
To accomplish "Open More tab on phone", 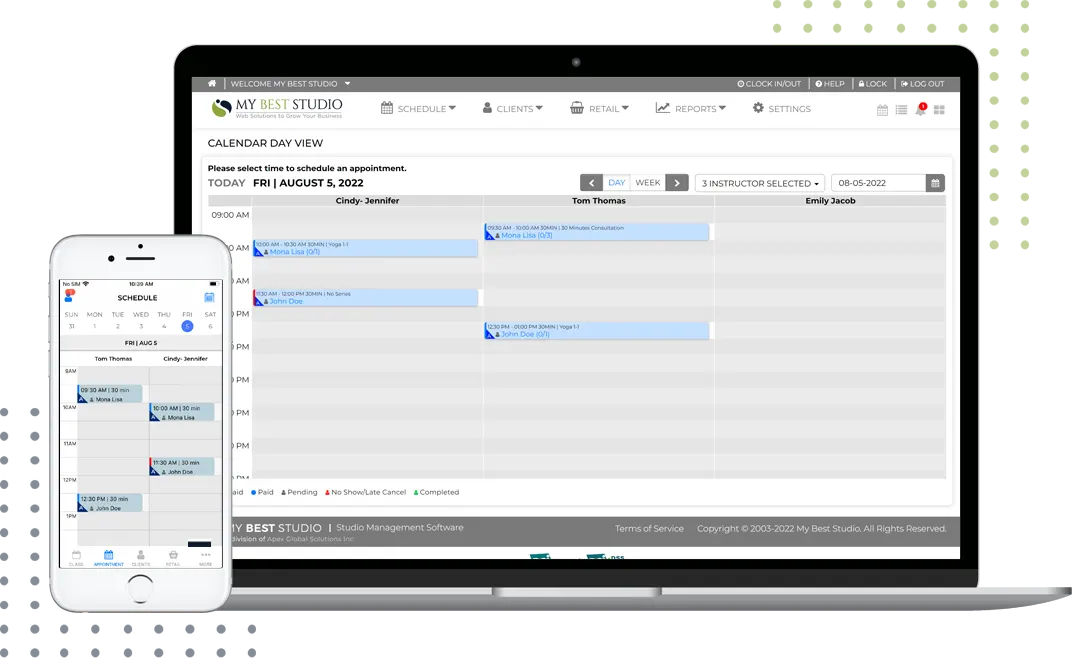I will click(x=206, y=557).
